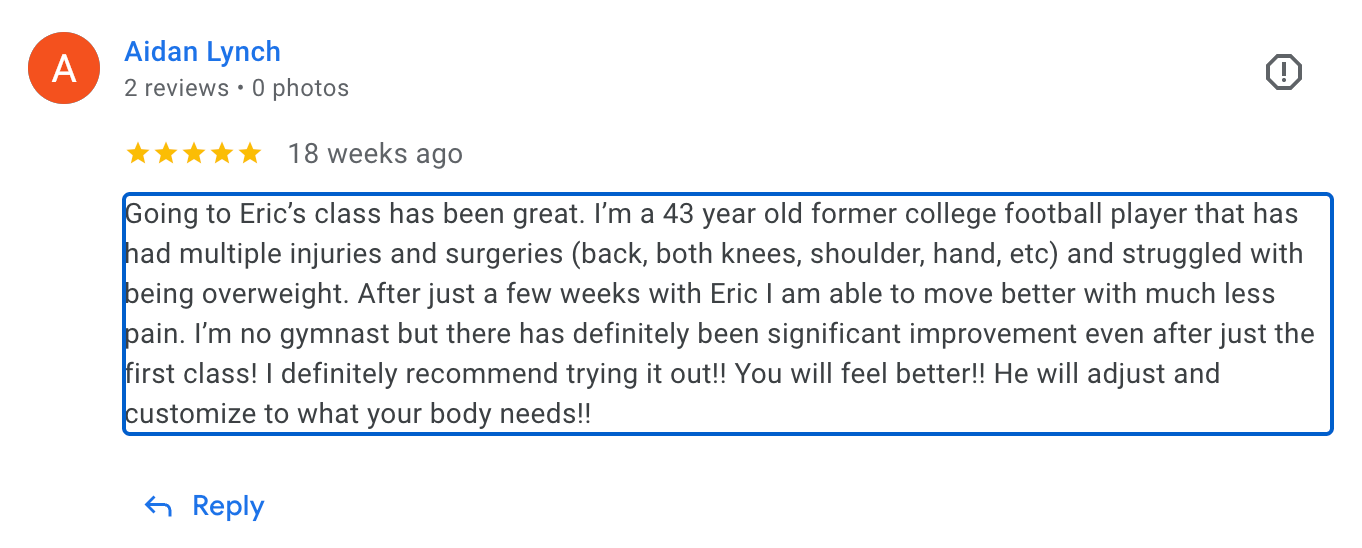This screenshot has width=1362, height=548.
Task: Open Aidan Lynch's profile name link
Action: (202, 52)
